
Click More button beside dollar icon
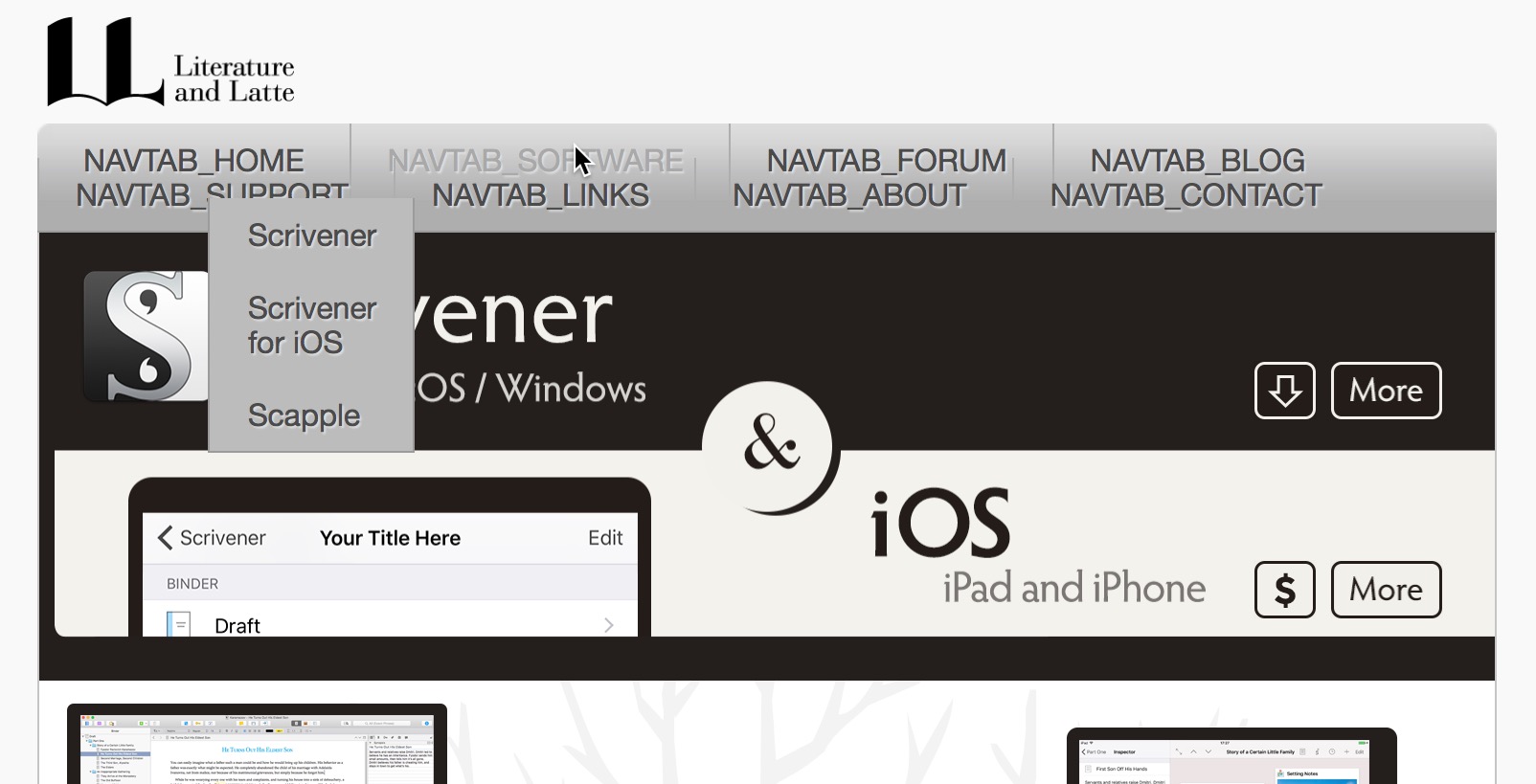tap(1386, 590)
